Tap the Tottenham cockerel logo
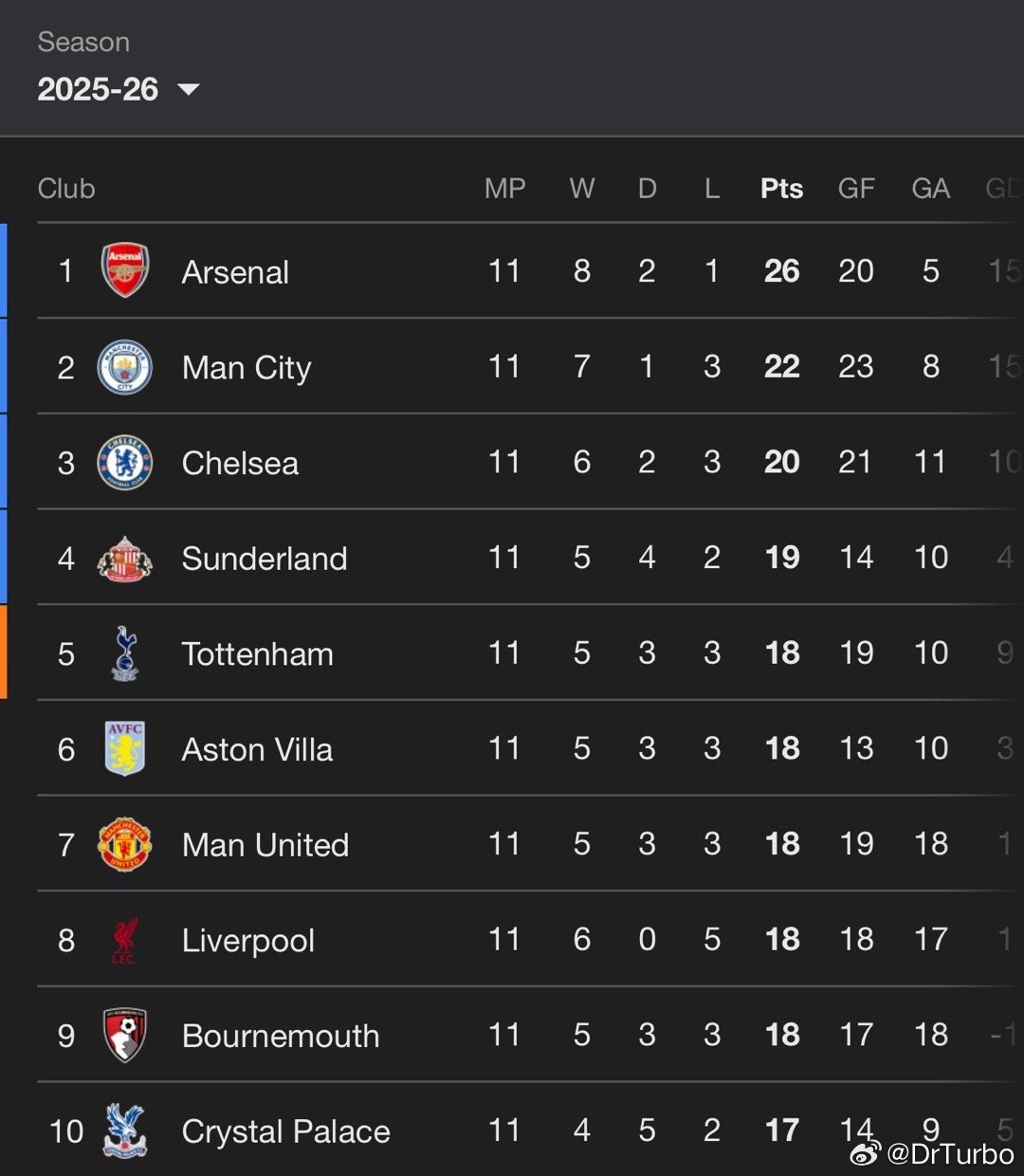The height and width of the screenshot is (1176, 1024). (125, 653)
